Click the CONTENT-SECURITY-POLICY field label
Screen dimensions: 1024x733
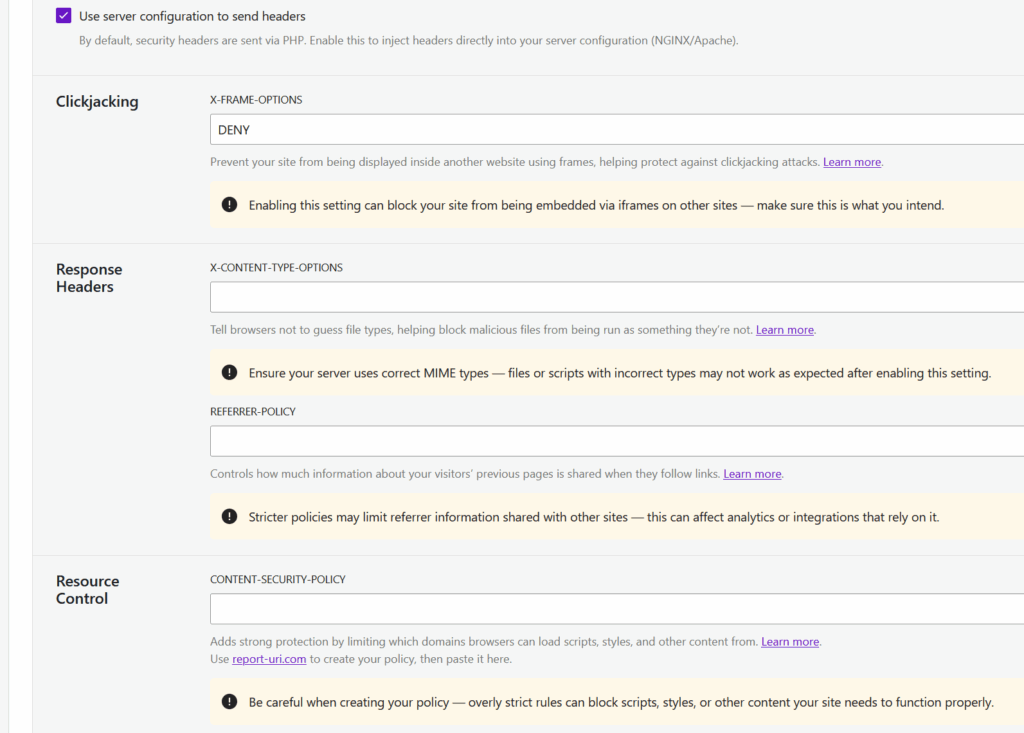[x=278, y=580]
